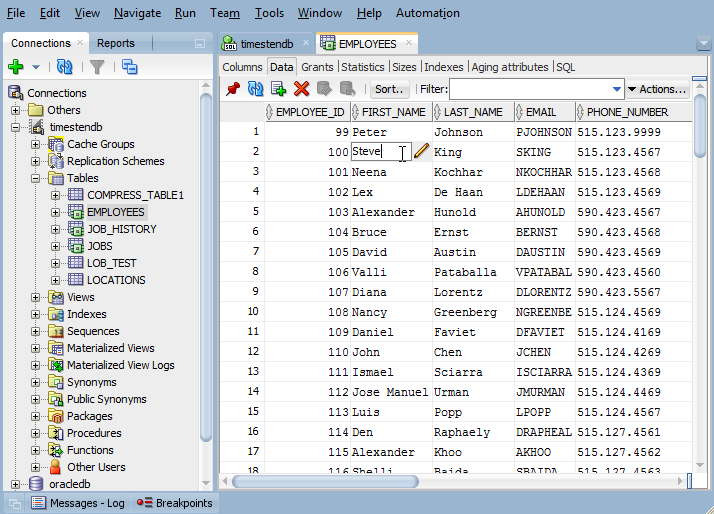Delete selected row with red X
Screen dimensions: 714x514
pos(301,88)
